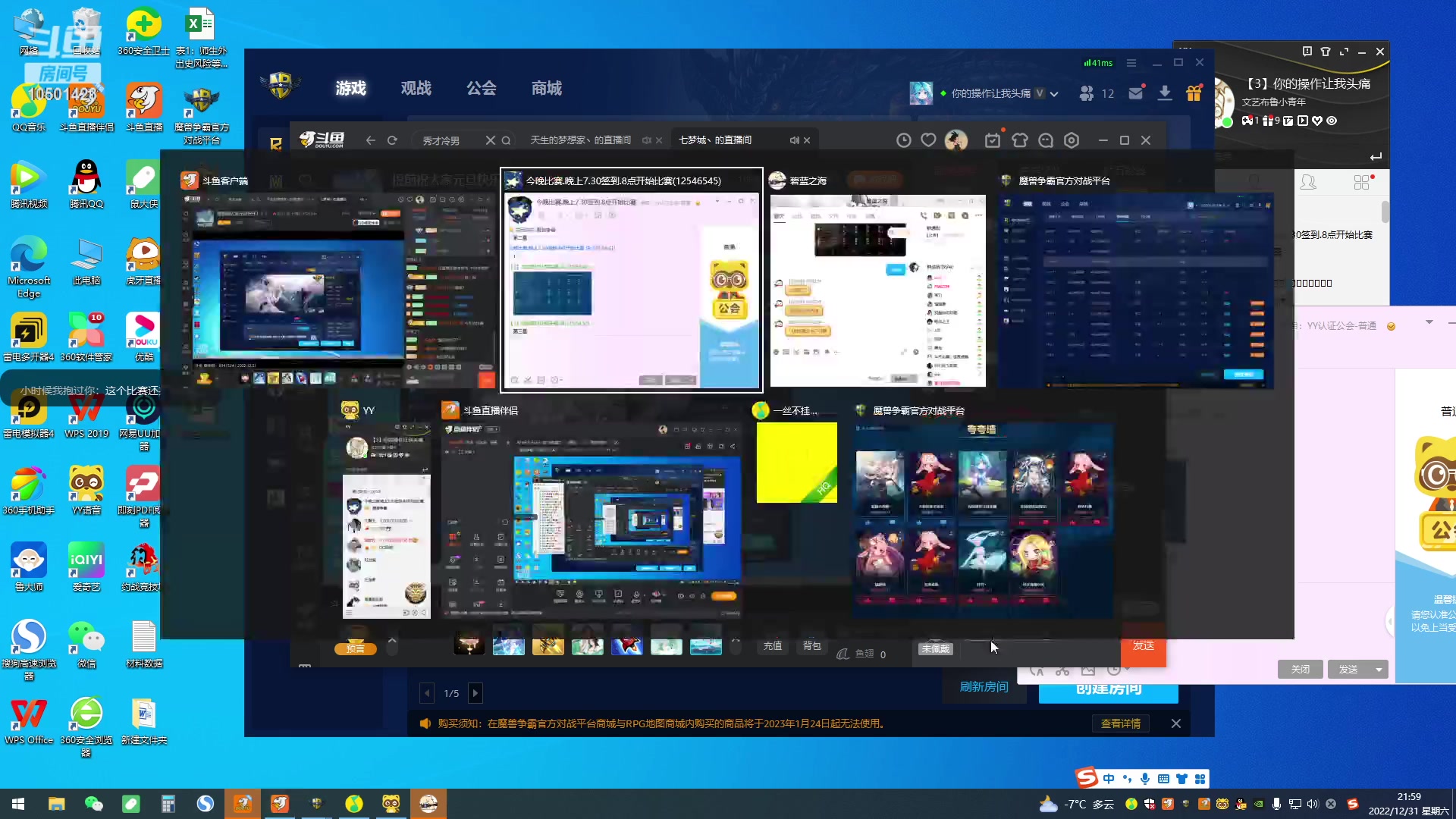This screenshot has height=819, width=1456.
Task: Open the Douyu user avatar menu
Action: pyautogui.click(x=956, y=140)
